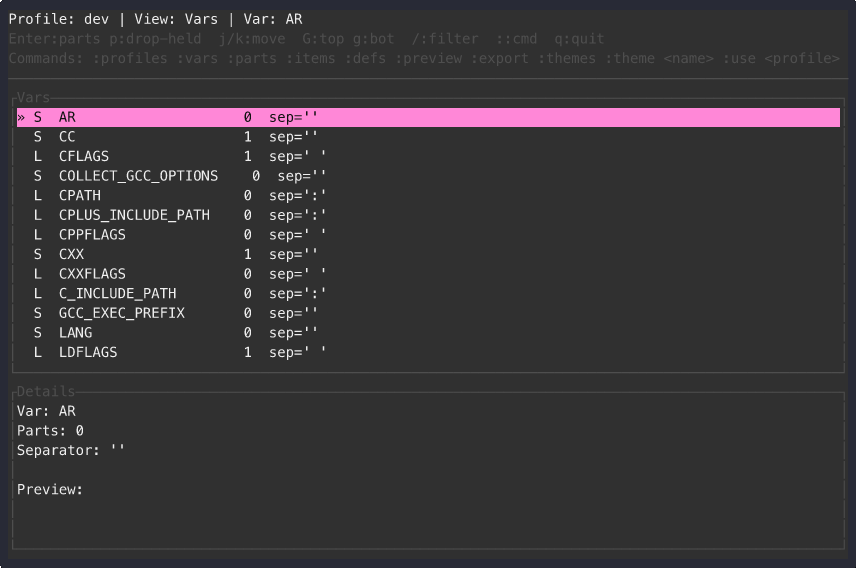Click the ":items" command hint

pyautogui.click(x=311, y=58)
